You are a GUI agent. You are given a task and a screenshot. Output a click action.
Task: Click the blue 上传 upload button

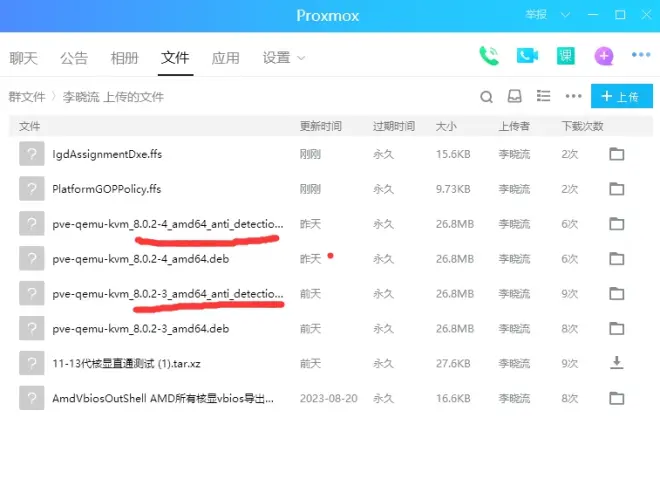(x=622, y=96)
